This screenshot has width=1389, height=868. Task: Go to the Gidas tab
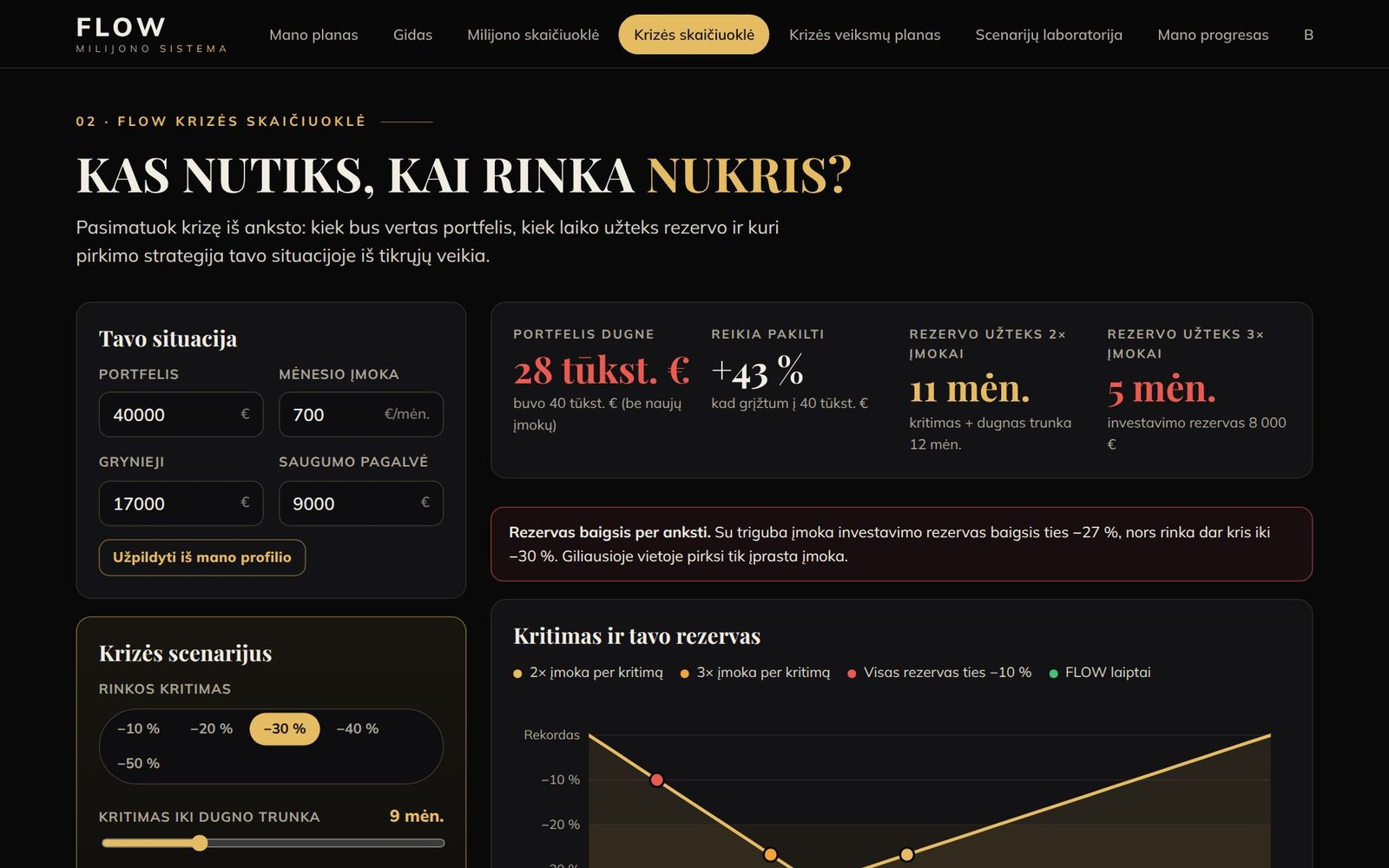click(x=412, y=35)
